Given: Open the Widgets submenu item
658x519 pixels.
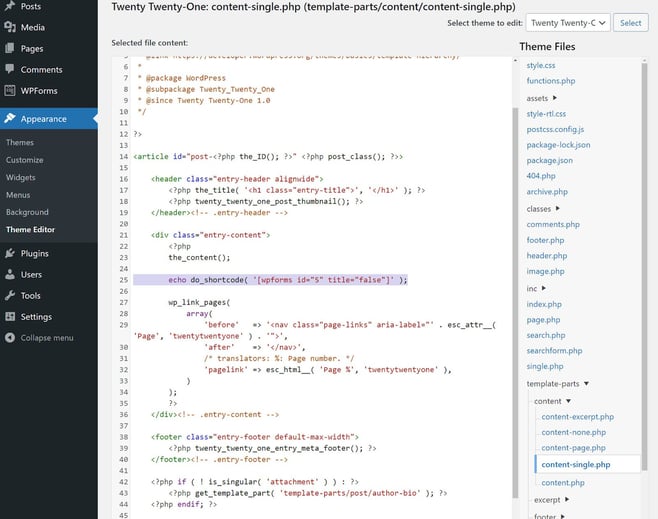Looking at the screenshot, I should pyautogui.click(x=21, y=177).
